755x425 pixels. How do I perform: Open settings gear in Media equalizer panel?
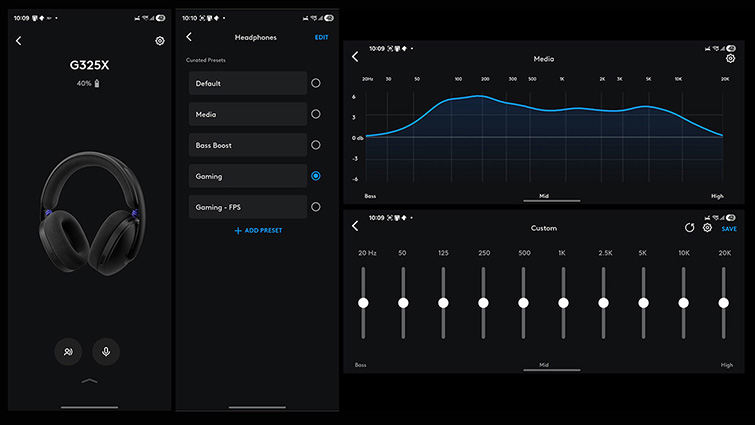click(730, 59)
